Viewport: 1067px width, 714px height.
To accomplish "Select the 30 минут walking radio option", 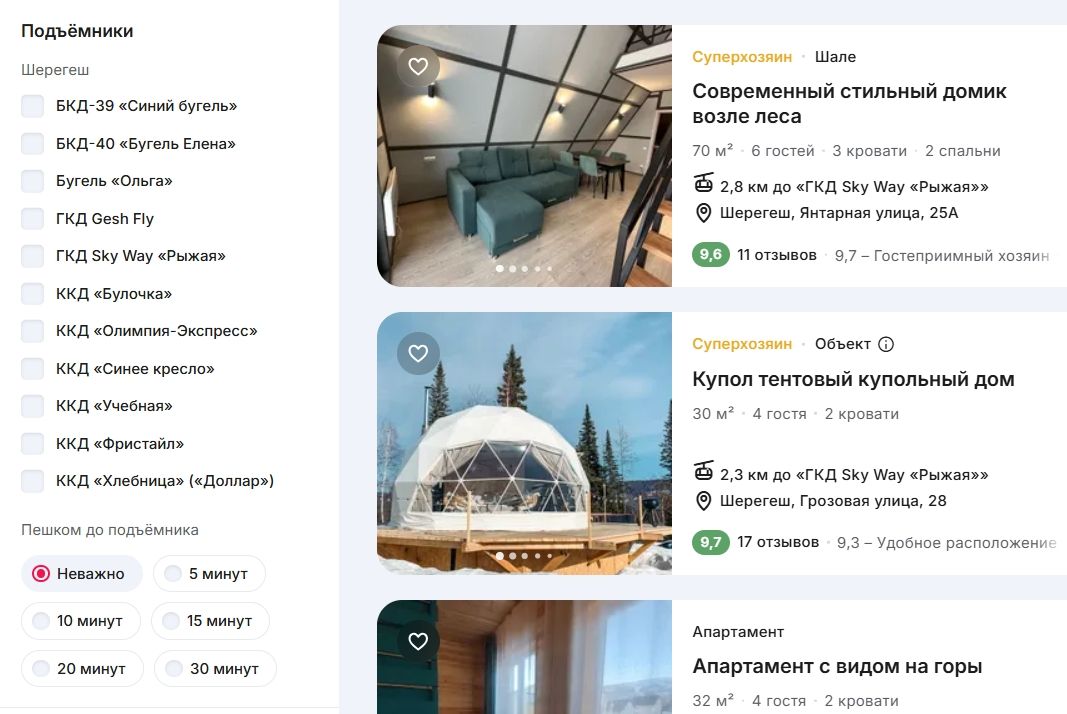I will (x=215, y=668).
